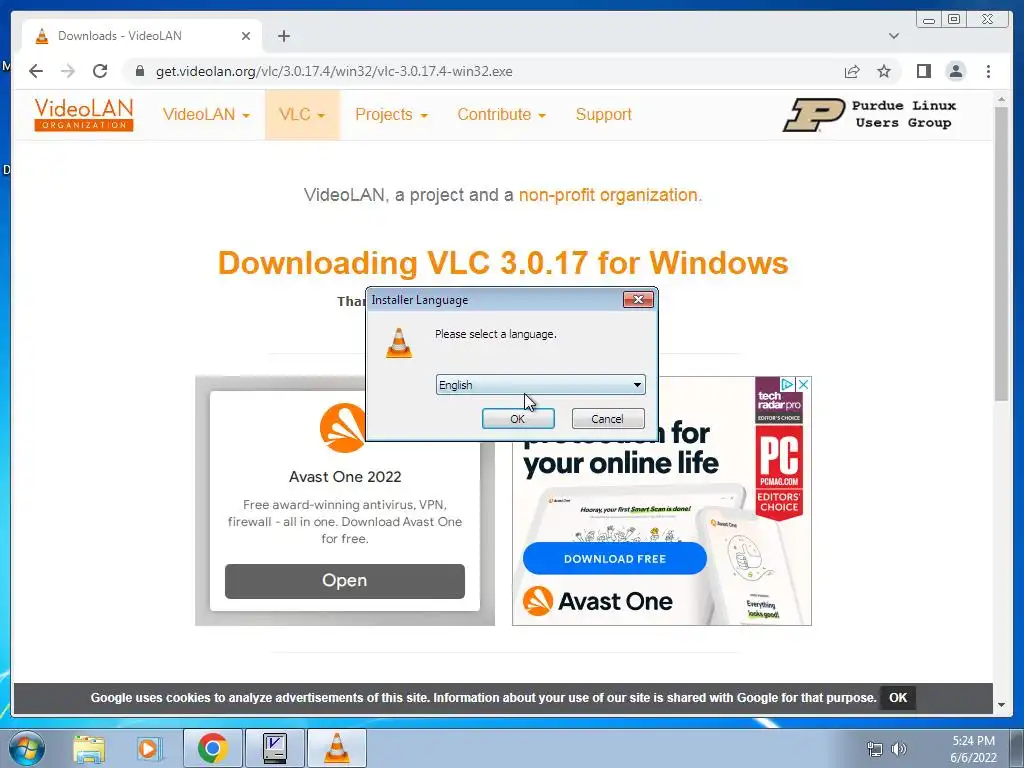View site information via lock icon
Screen dimensions: 1024x768
139,71
